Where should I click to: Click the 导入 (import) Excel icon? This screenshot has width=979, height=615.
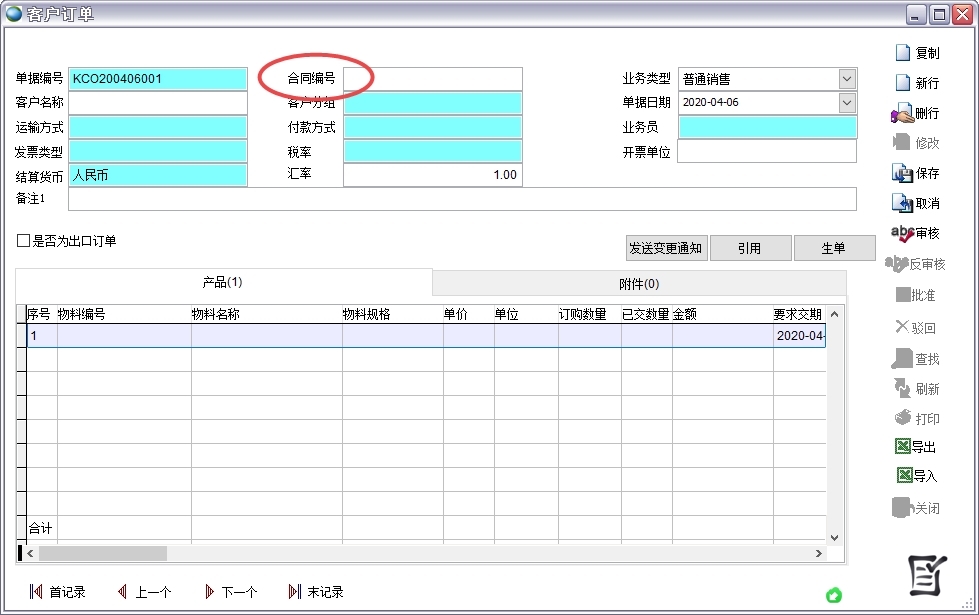903,476
